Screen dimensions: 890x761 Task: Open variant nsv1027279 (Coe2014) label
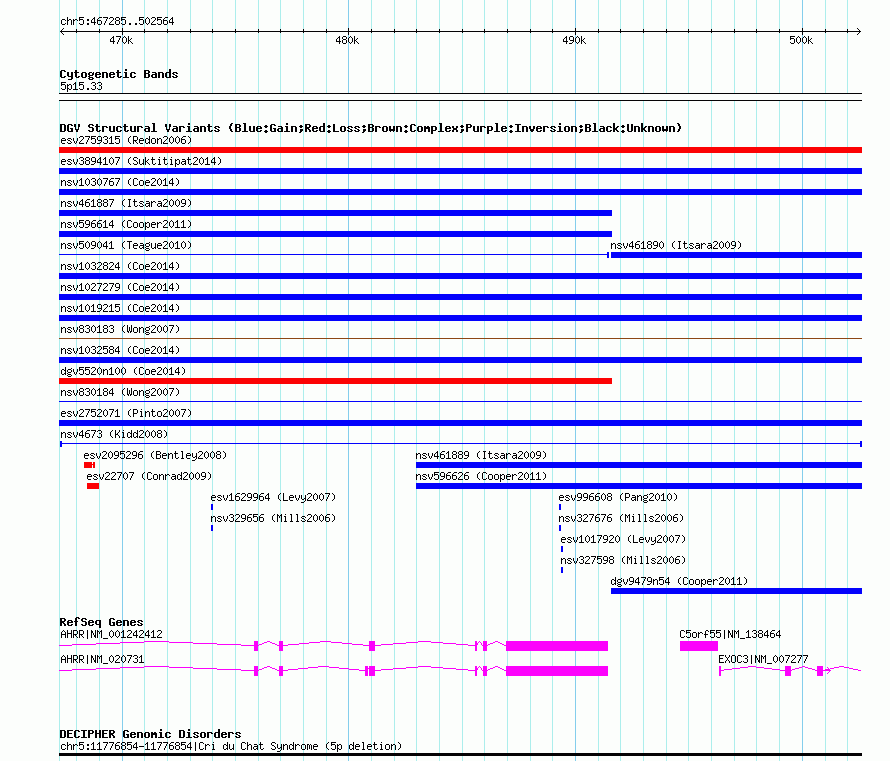[x=120, y=287]
